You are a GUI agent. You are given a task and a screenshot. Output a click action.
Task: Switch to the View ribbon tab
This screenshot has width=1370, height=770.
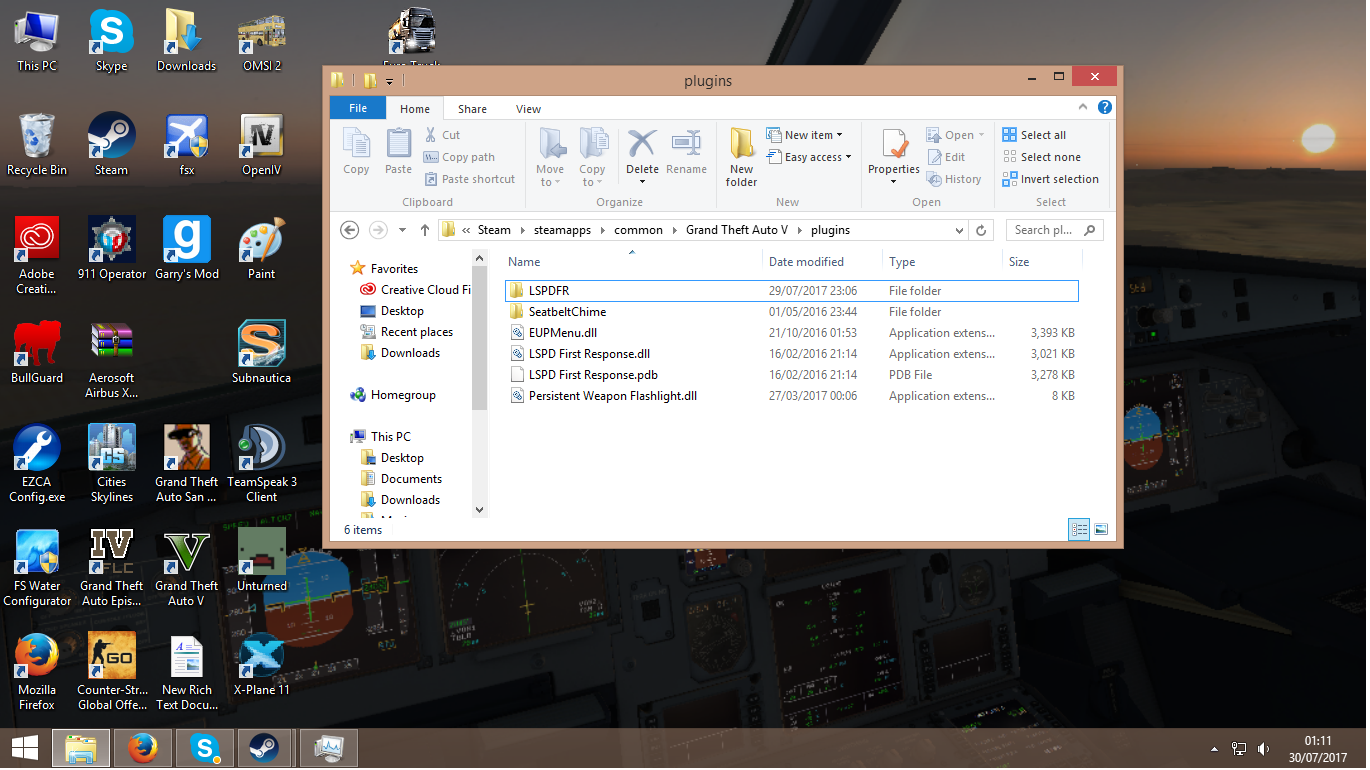pyautogui.click(x=528, y=109)
